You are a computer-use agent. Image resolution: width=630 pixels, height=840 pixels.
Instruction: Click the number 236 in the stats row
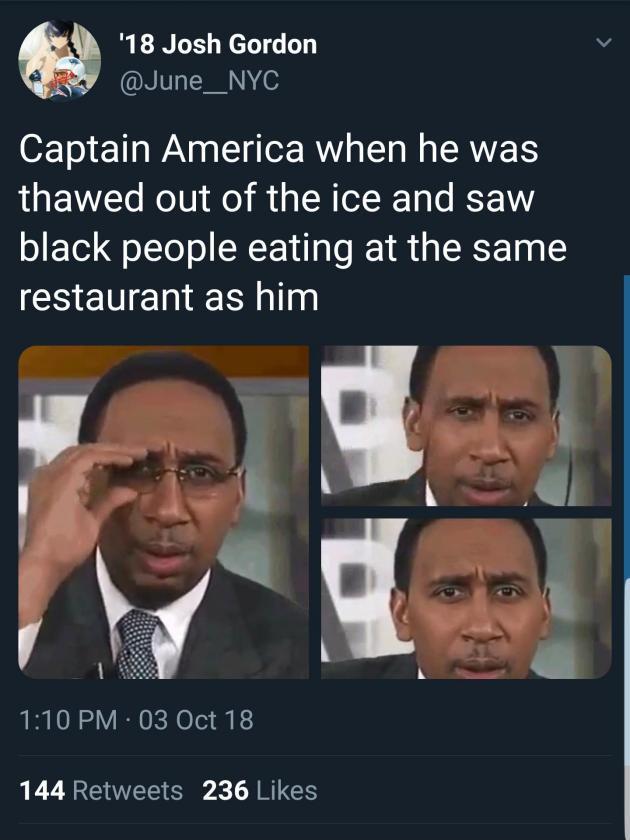[226, 791]
